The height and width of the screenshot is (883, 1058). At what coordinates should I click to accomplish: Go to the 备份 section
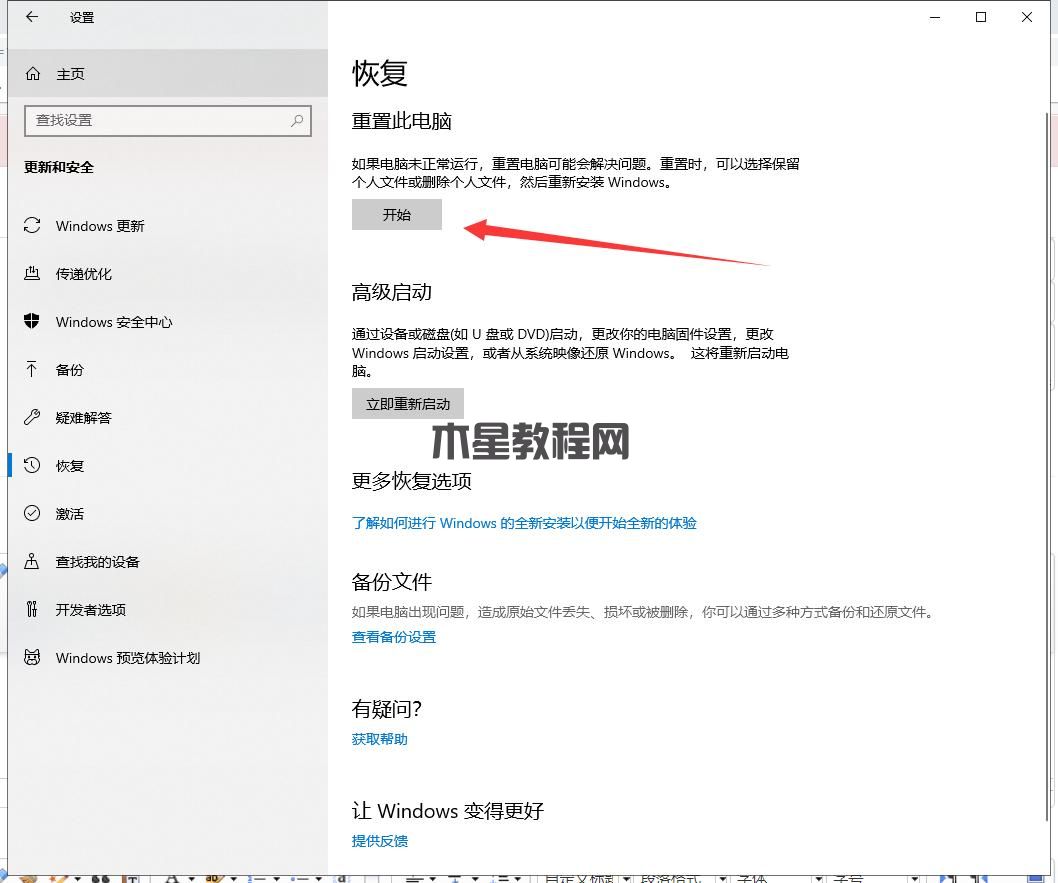[167, 370]
